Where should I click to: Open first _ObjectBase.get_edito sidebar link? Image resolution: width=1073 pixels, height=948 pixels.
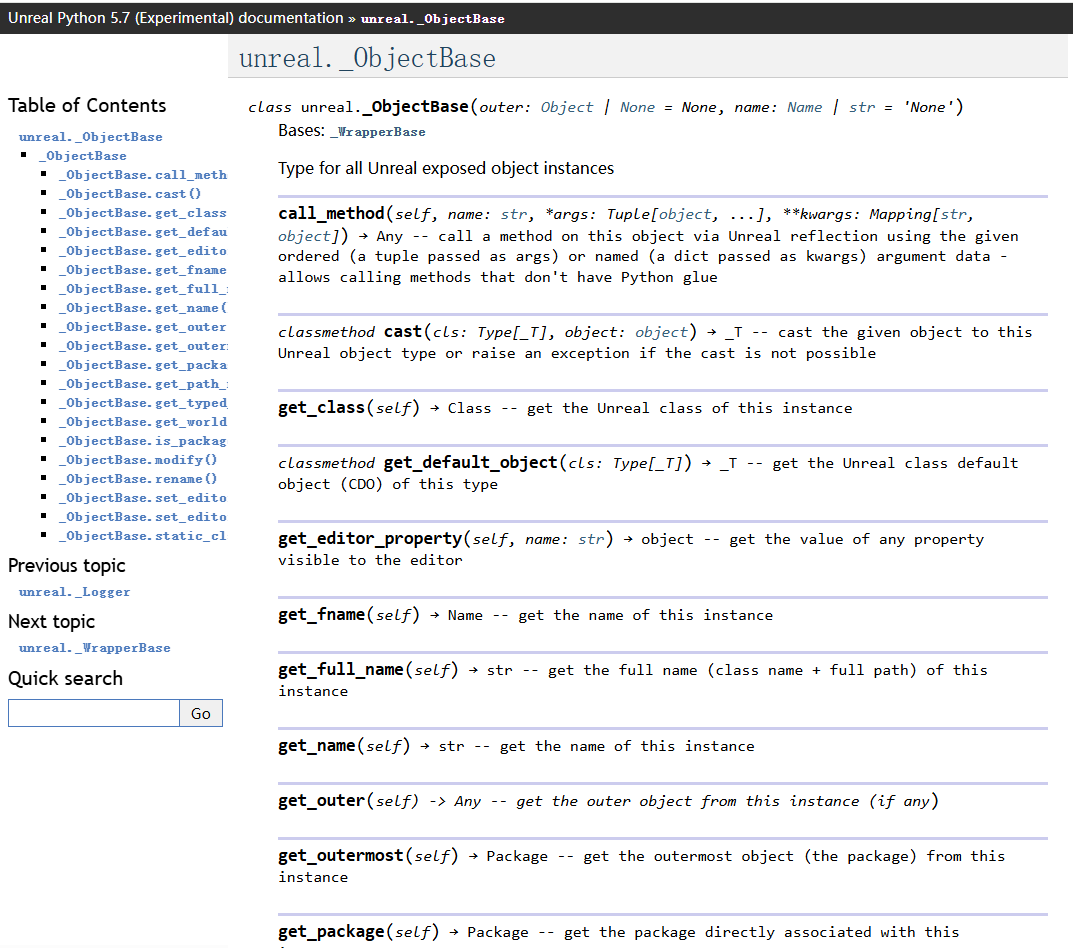pos(142,251)
